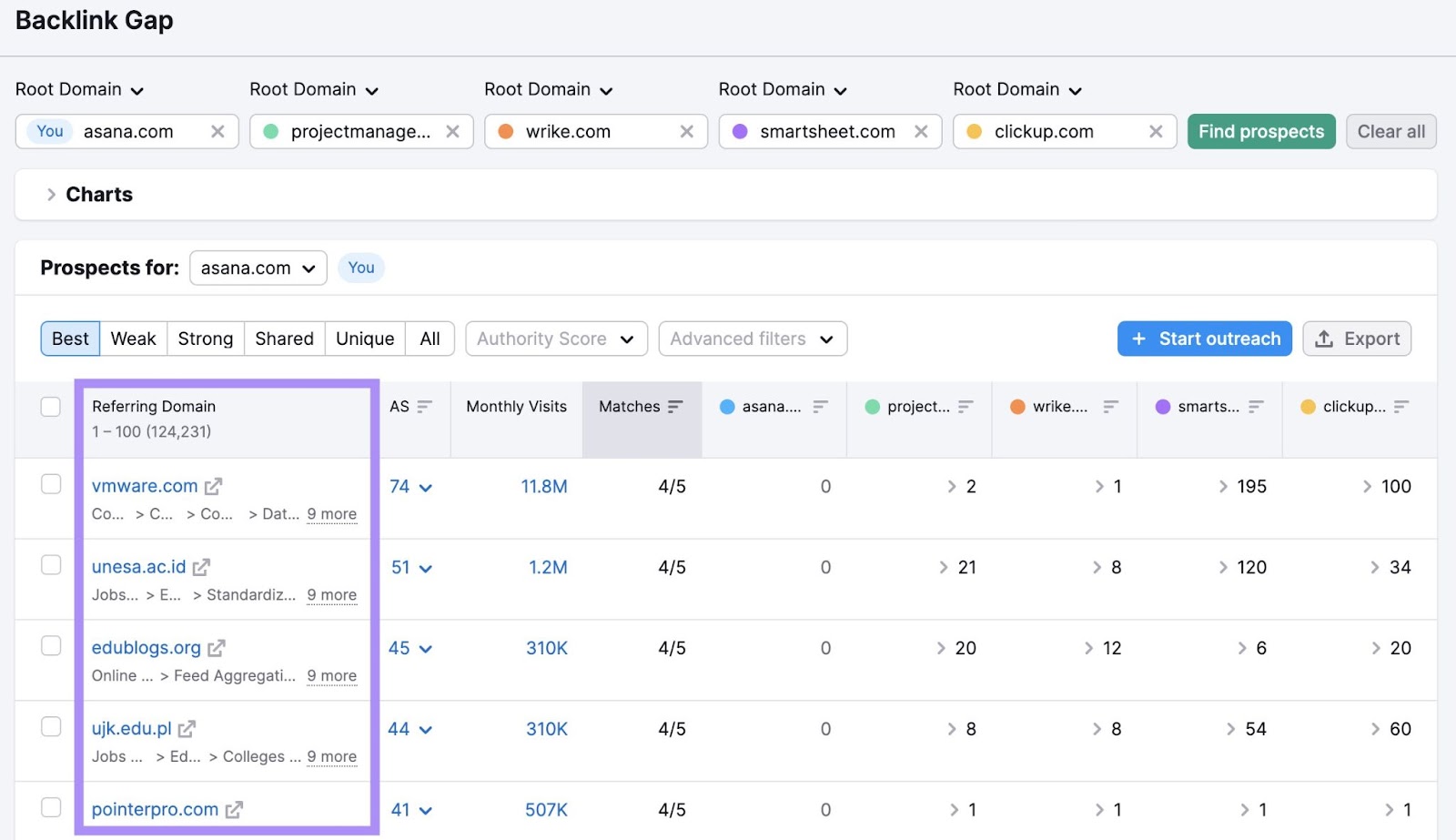This screenshot has width=1456, height=840.
Task: Select the vmware.com row checkbox
Action: pos(51,483)
